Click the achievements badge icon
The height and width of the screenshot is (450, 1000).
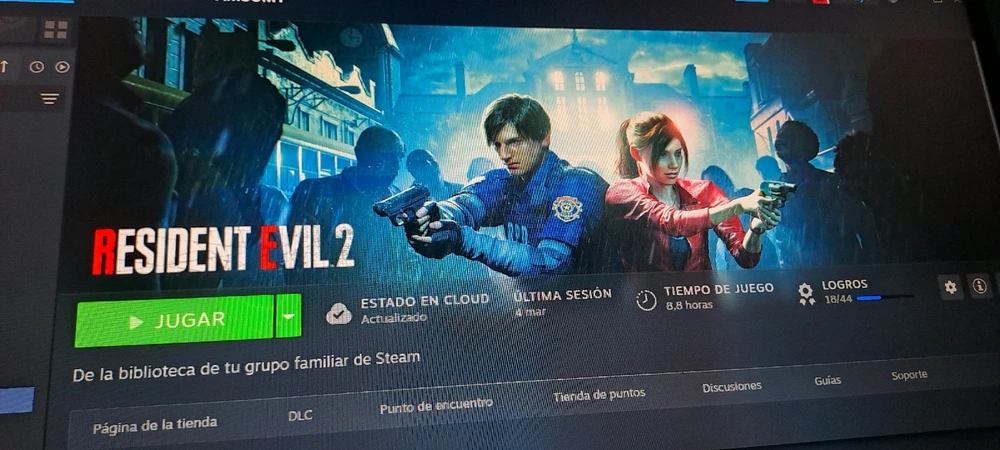pyautogui.click(x=806, y=294)
